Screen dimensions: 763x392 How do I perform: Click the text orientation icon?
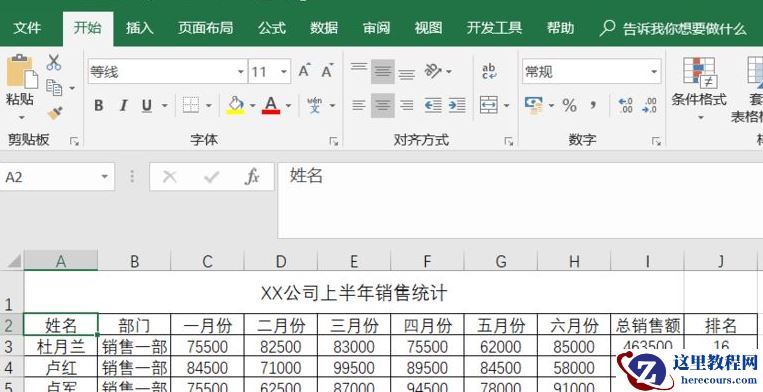pos(433,71)
